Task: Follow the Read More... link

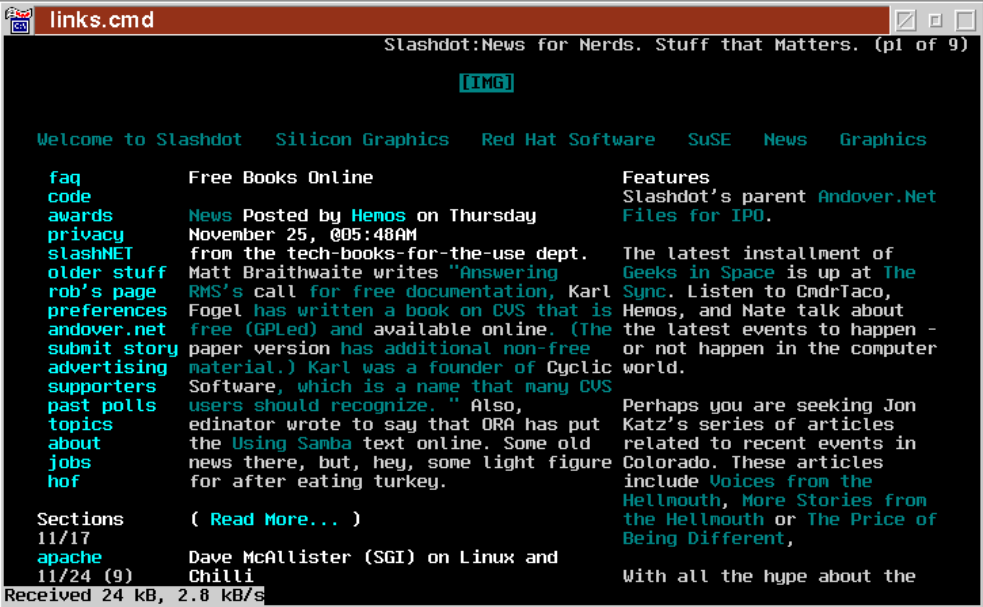Action: pos(275,520)
